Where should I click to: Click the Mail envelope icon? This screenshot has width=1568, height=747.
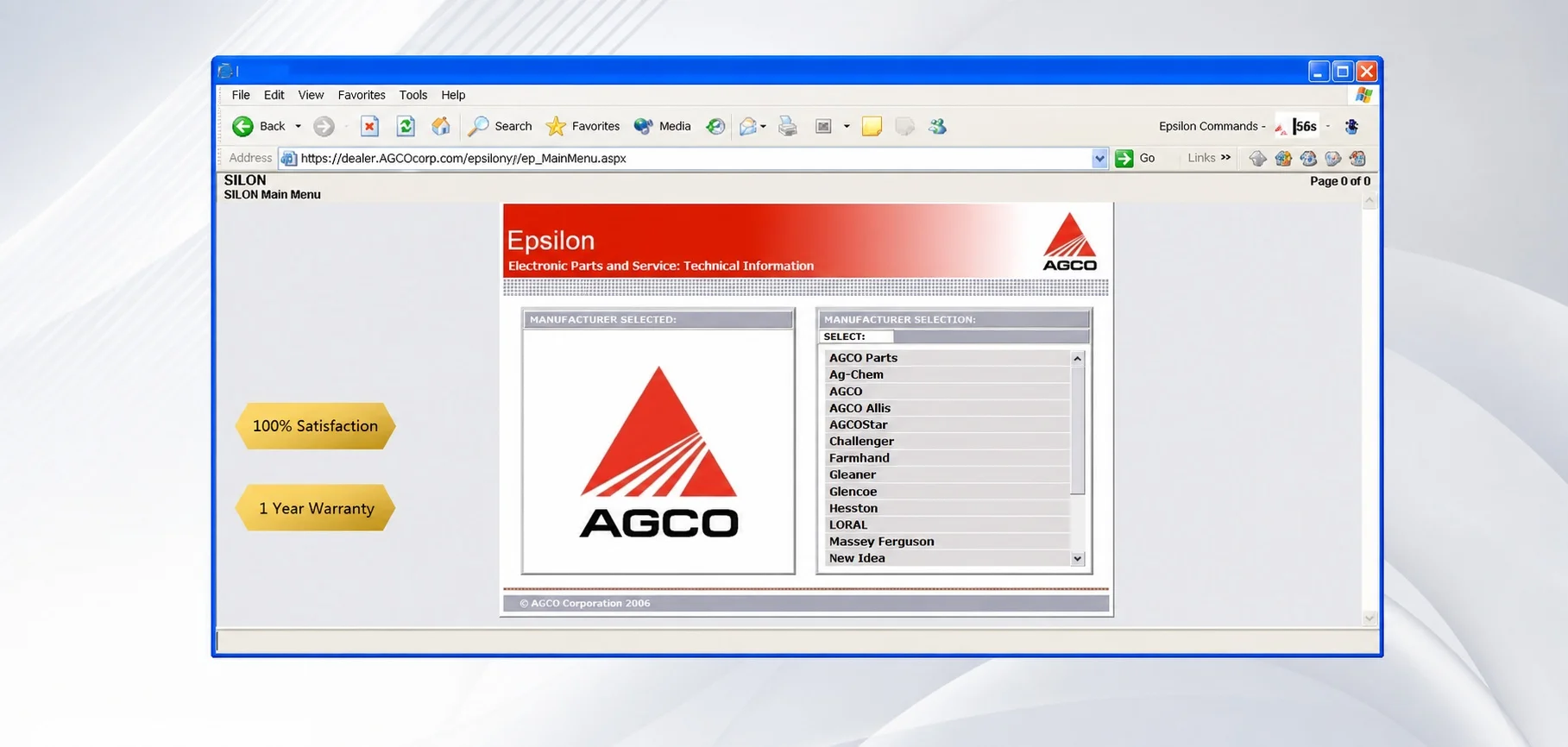748,126
